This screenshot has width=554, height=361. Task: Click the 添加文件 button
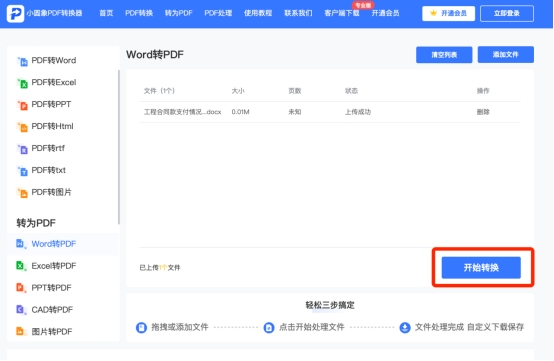[x=506, y=54]
